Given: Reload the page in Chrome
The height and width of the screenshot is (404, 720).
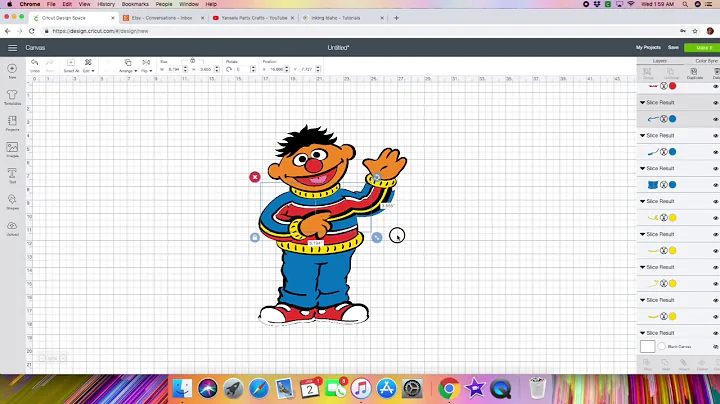Looking at the screenshot, I should coord(31,31).
